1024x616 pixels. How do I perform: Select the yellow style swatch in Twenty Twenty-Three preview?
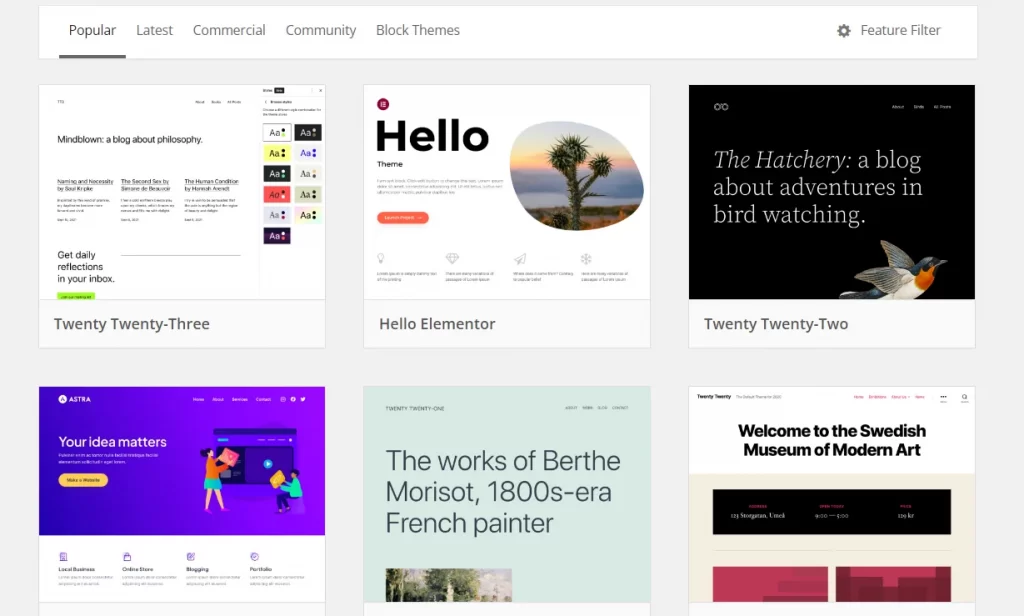277,153
